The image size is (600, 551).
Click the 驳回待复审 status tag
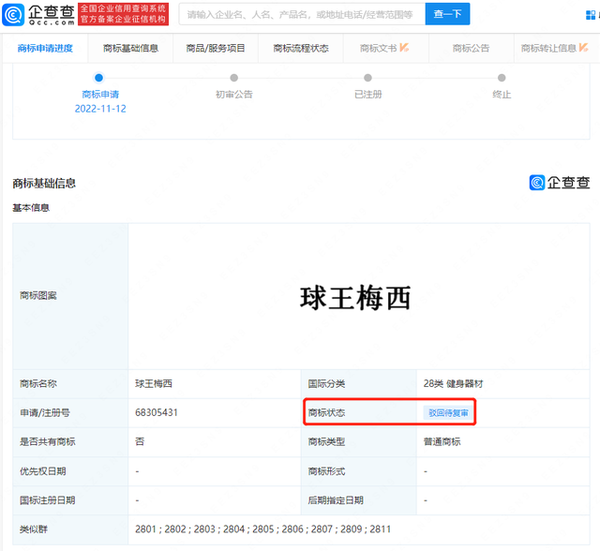447,412
